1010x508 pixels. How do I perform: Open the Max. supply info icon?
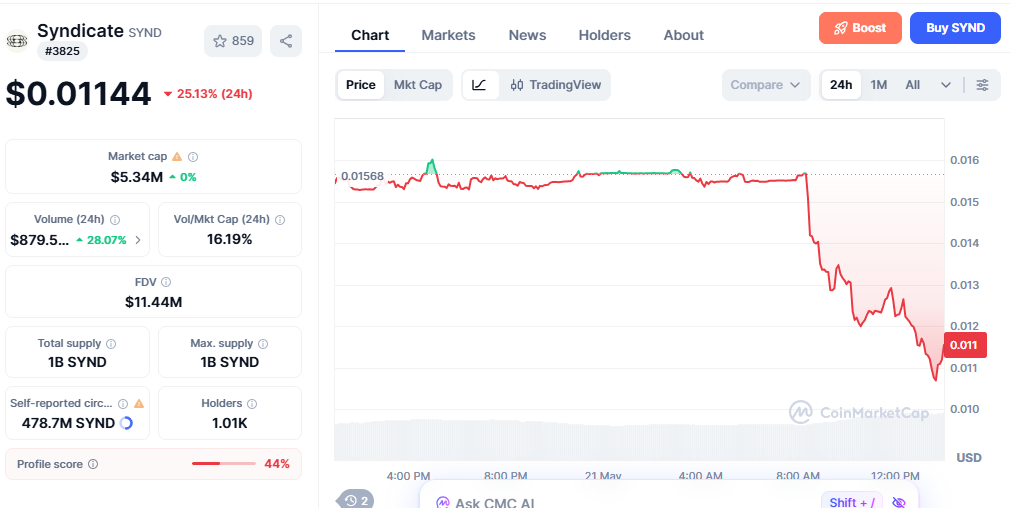pyautogui.click(x=263, y=344)
